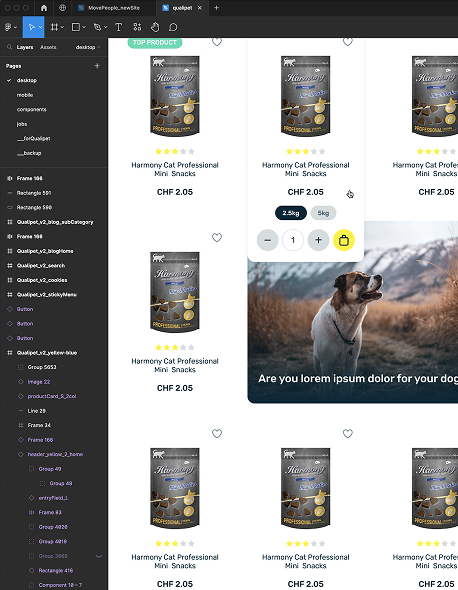The width and height of the screenshot is (458, 590).
Task: Open the Figma home tab
Action: coord(44,8)
